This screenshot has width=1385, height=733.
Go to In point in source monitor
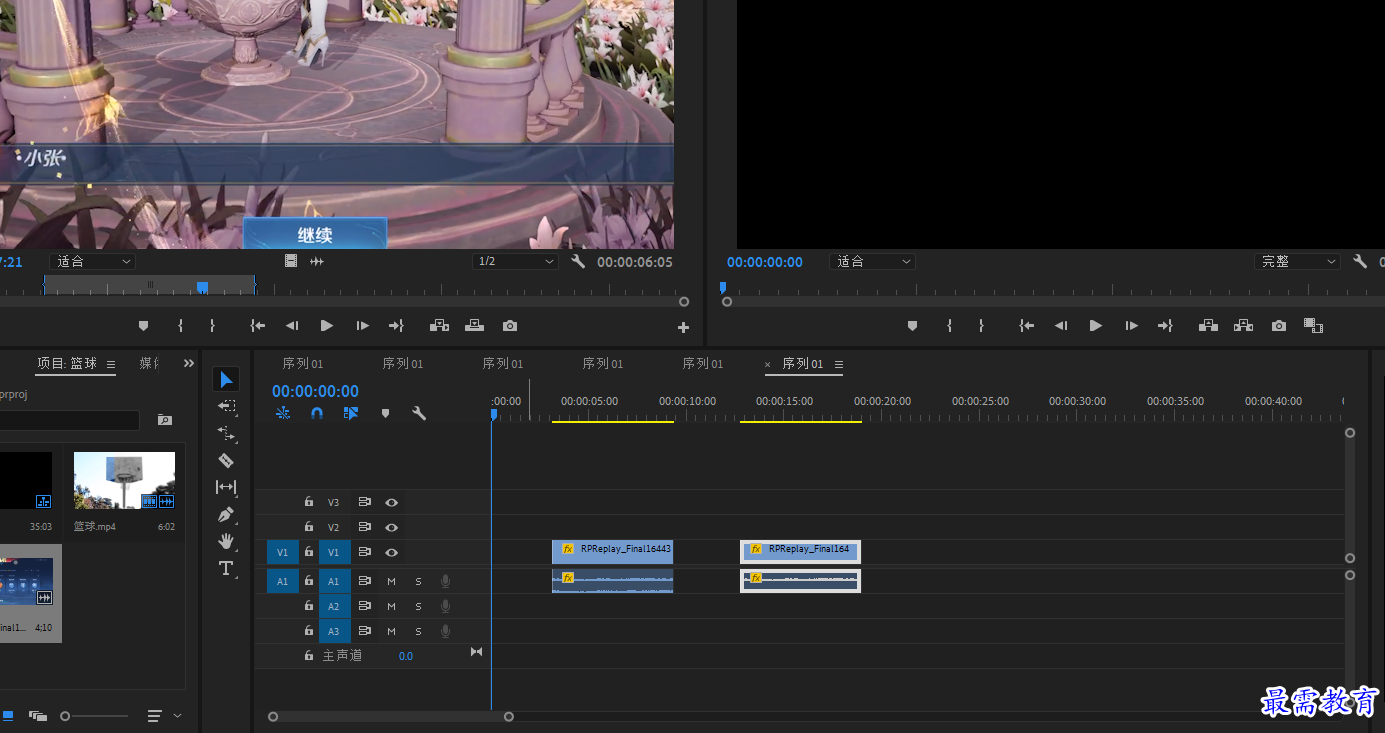(x=258, y=326)
